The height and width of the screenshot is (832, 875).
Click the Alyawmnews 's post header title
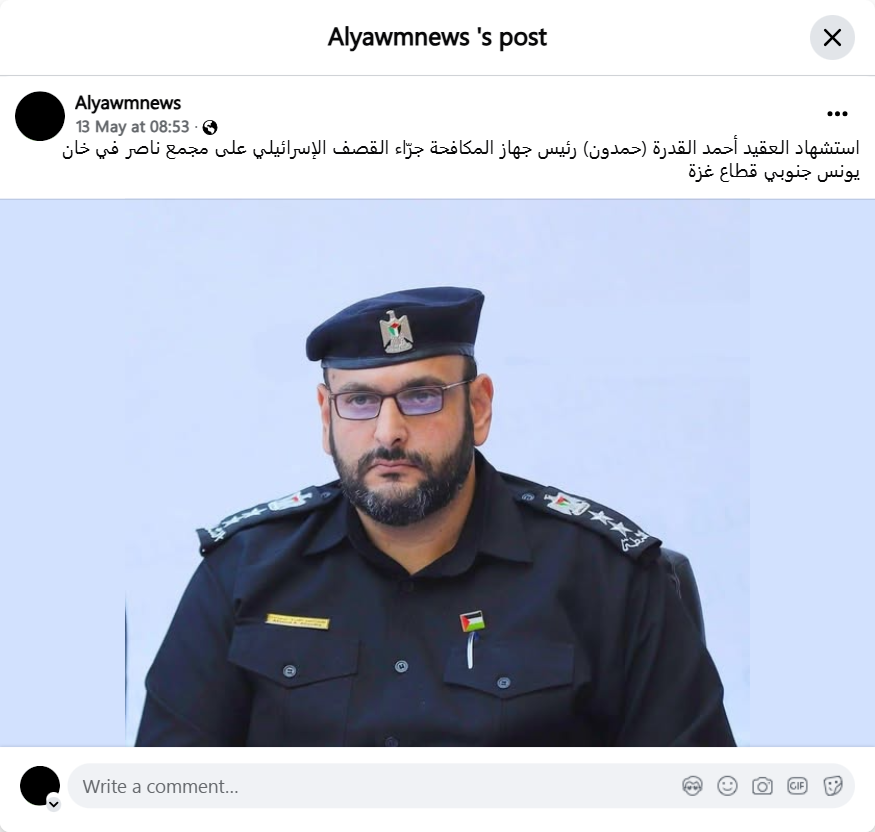pyautogui.click(x=437, y=37)
